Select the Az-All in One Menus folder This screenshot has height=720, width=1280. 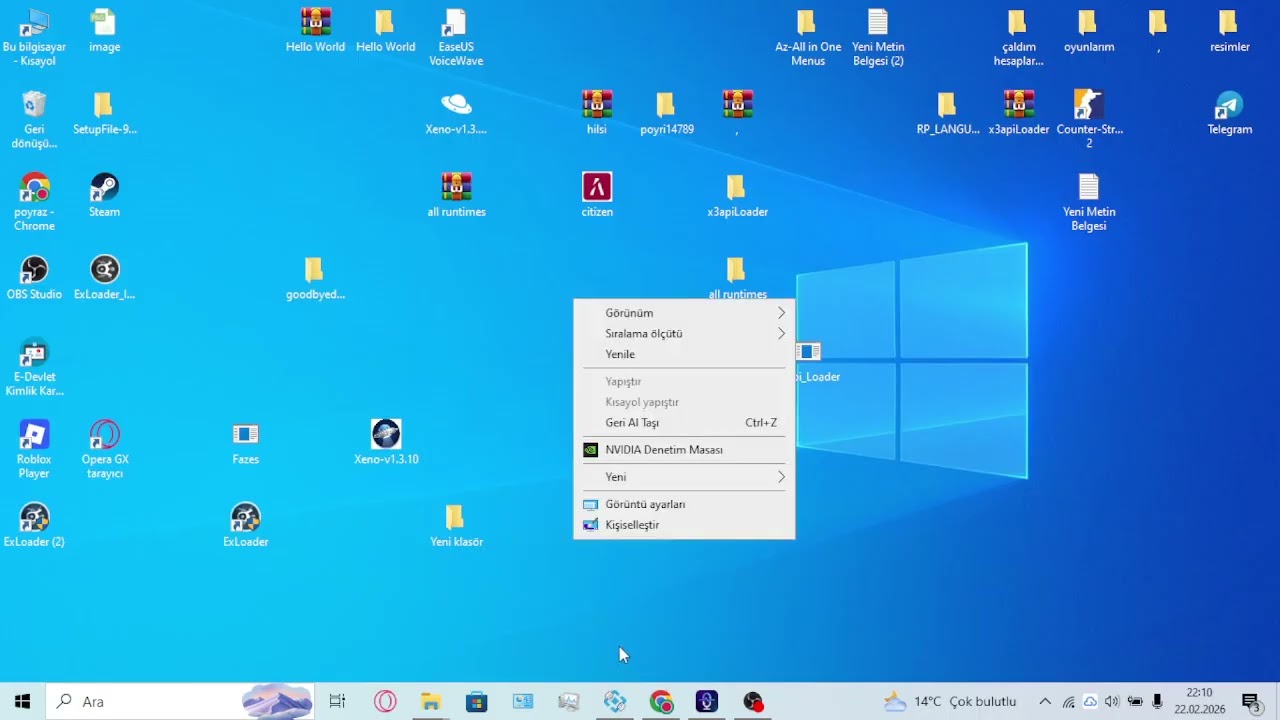[x=808, y=37]
